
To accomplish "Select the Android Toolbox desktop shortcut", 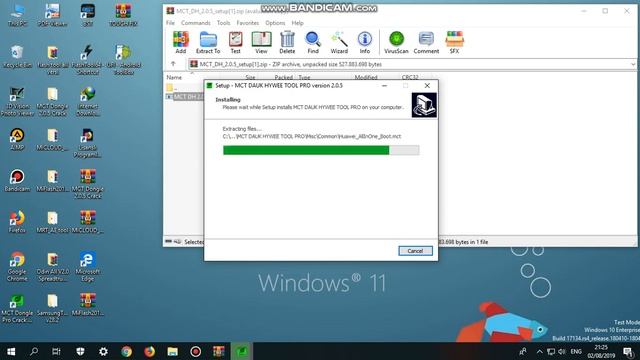I will pyautogui.click(x=123, y=60).
